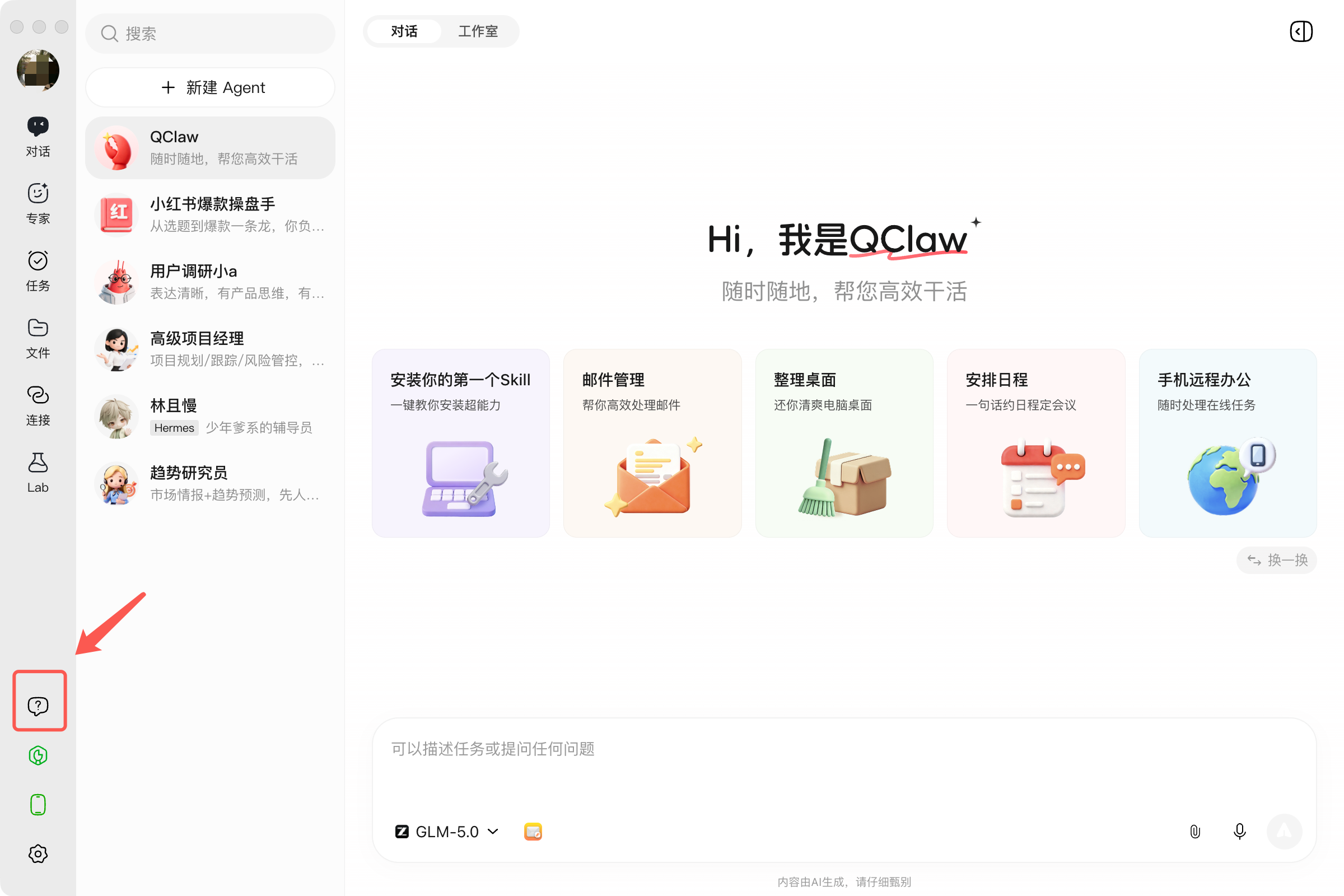Switch to the 工作室 tab
Viewport: 1344px width, 896px height.
(478, 31)
